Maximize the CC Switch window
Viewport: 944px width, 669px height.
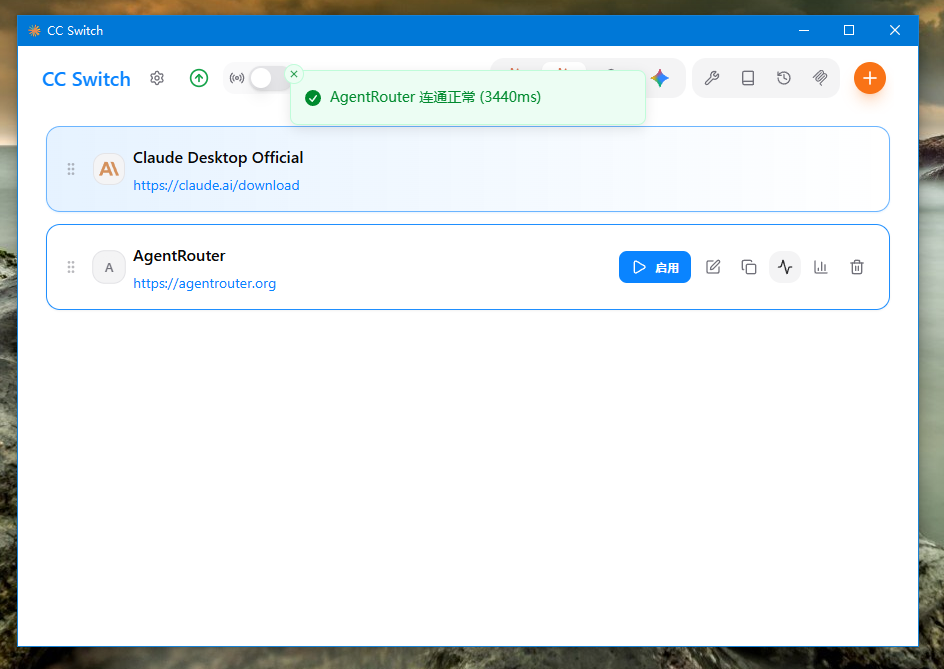tap(849, 30)
